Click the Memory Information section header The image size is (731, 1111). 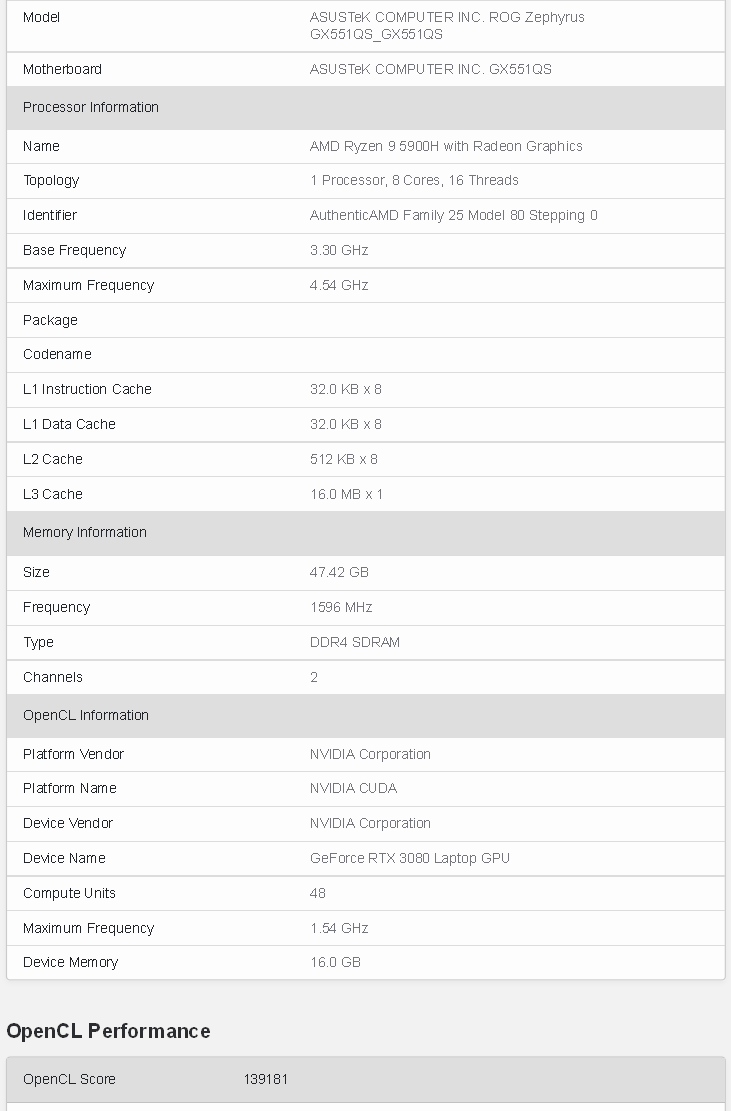click(366, 533)
